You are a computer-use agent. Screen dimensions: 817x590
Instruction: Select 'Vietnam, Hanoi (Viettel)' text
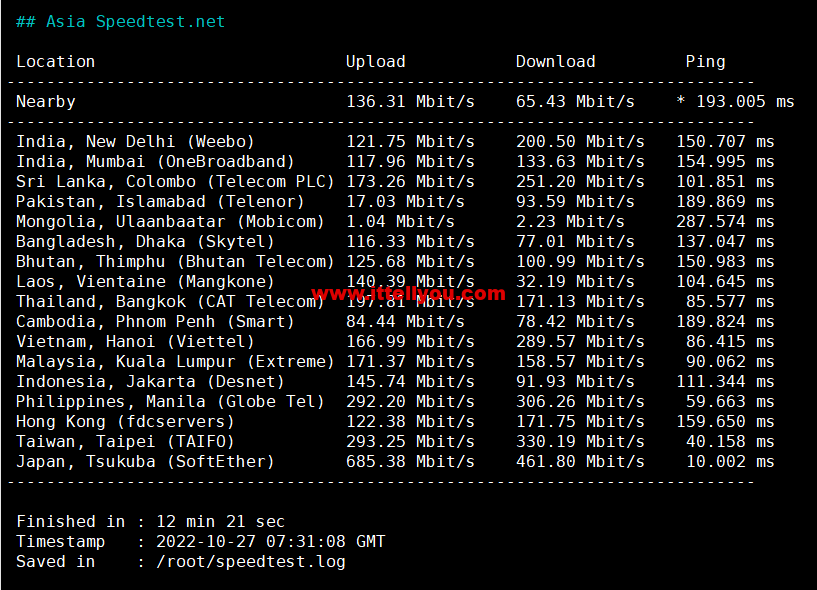click(135, 342)
